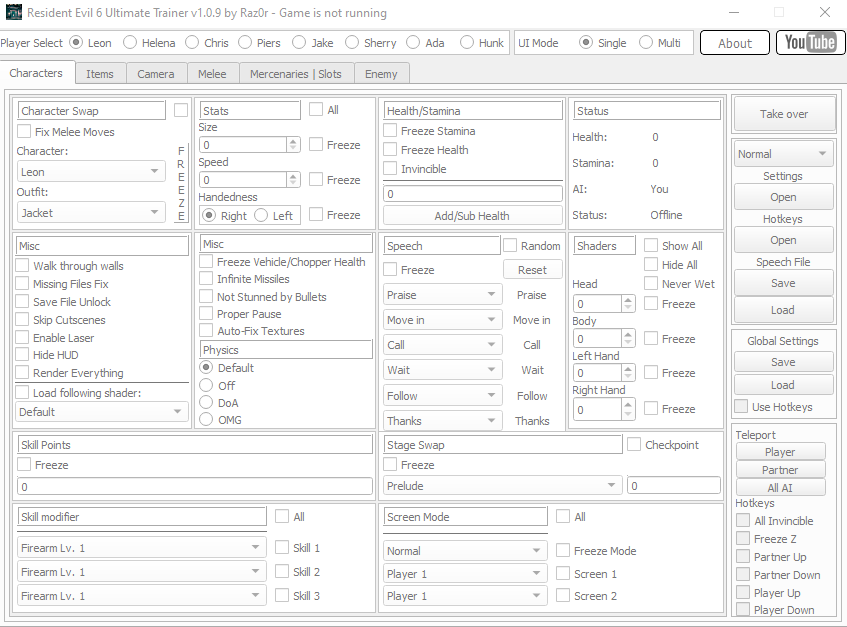Tick the Checkpoint checkbox
This screenshot has width=847, height=627.
(663, 444)
